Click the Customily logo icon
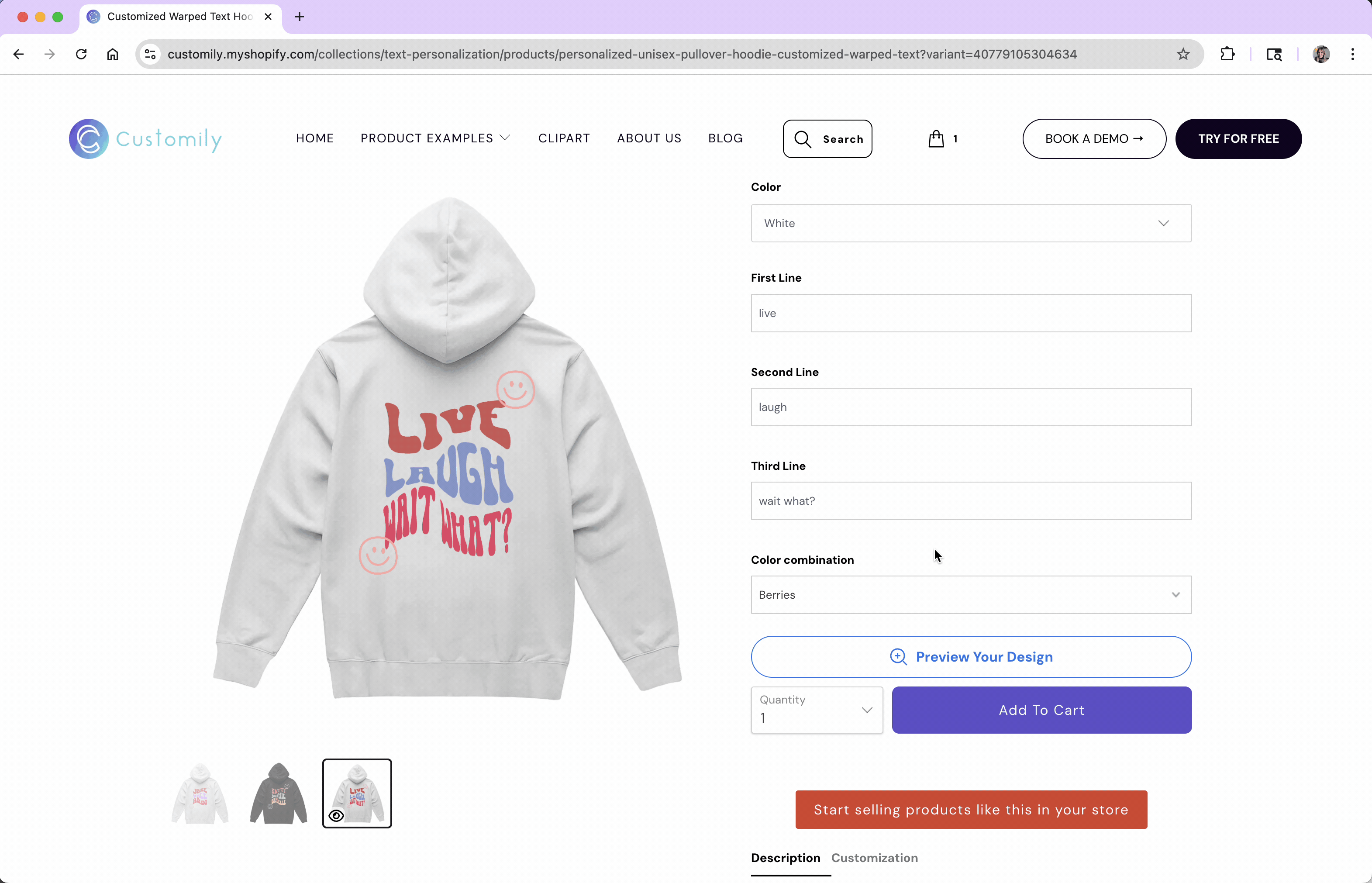This screenshot has width=1372, height=883. click(x=89, y=139)
